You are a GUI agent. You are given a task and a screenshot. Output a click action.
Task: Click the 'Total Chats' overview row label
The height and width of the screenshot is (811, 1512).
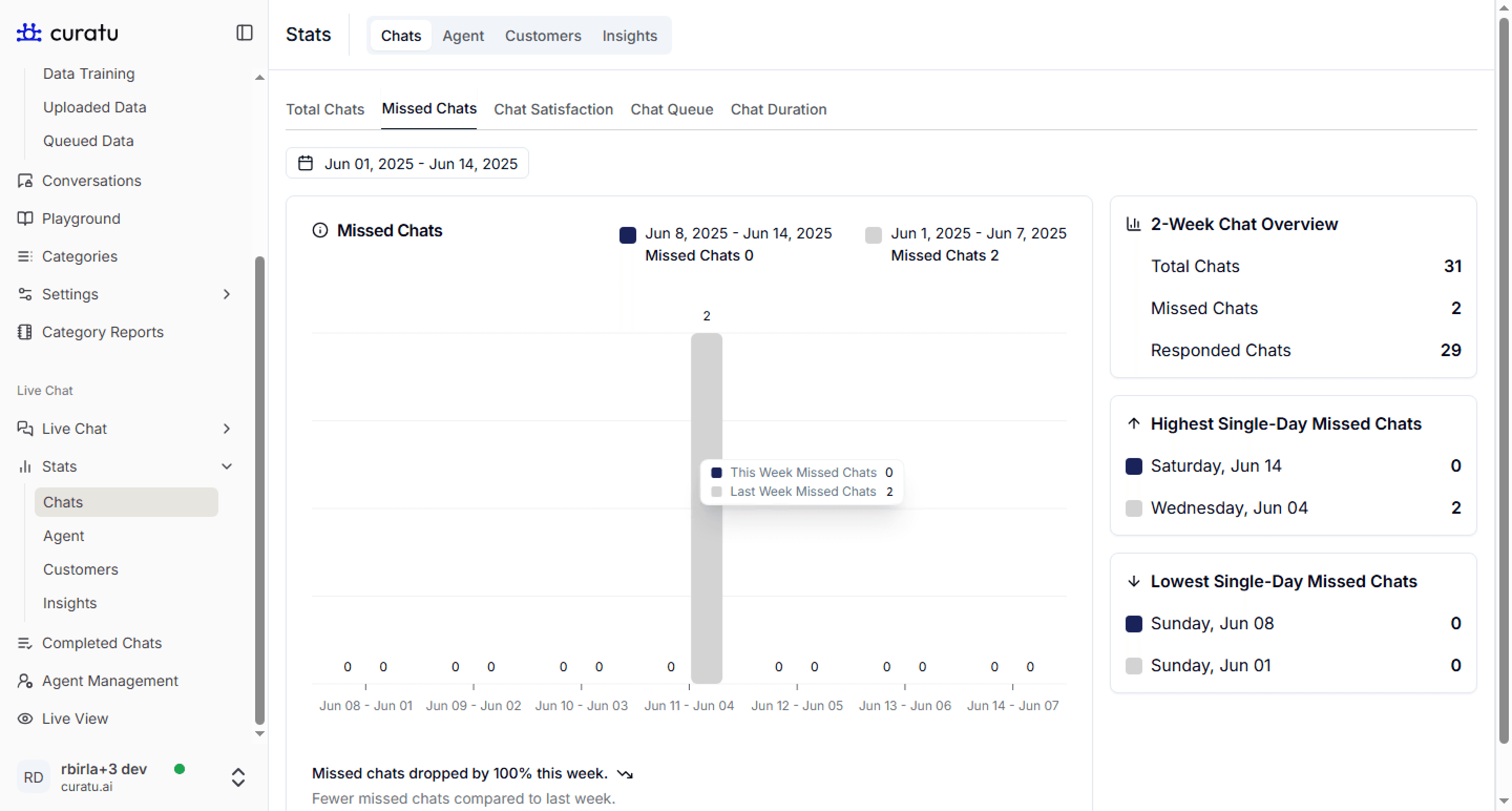click(1195, 266)
